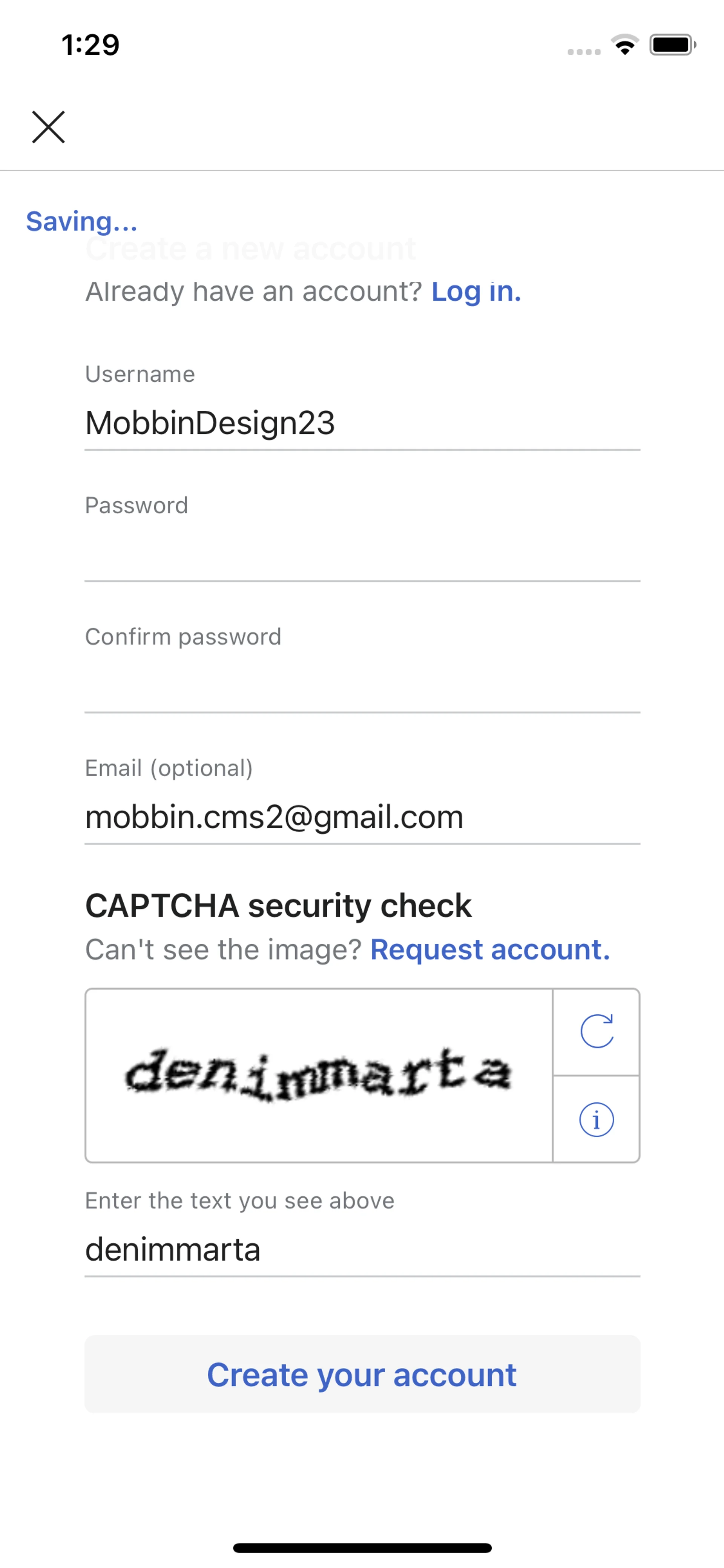Focus the Username field with MobbinDesign23
The height and width of the screenshot is (1568, 724).
pos(362,423)
